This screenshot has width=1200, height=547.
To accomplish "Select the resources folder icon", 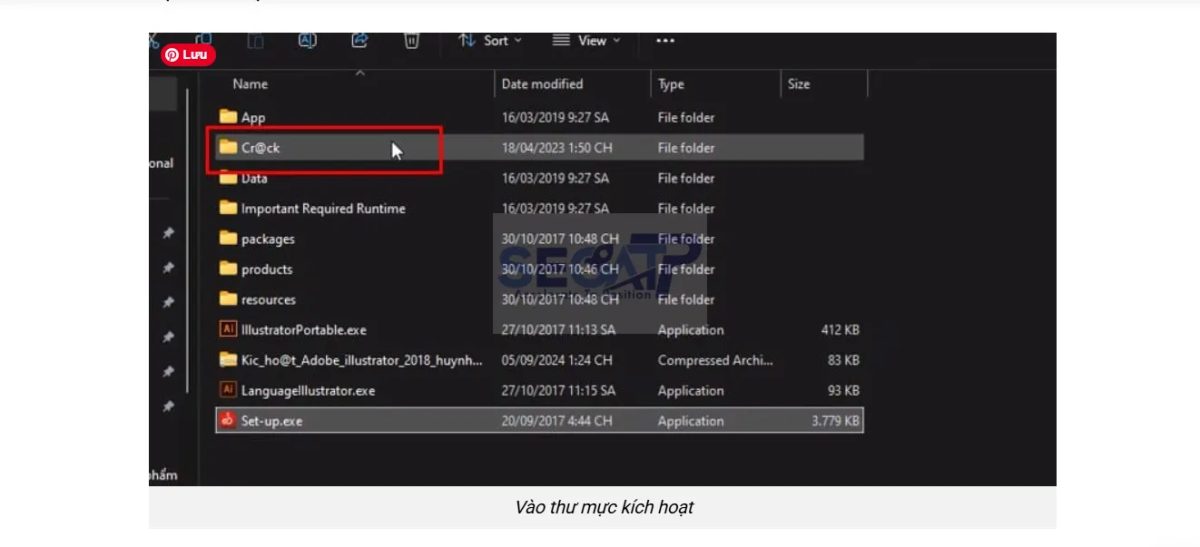I will point(228,299).
